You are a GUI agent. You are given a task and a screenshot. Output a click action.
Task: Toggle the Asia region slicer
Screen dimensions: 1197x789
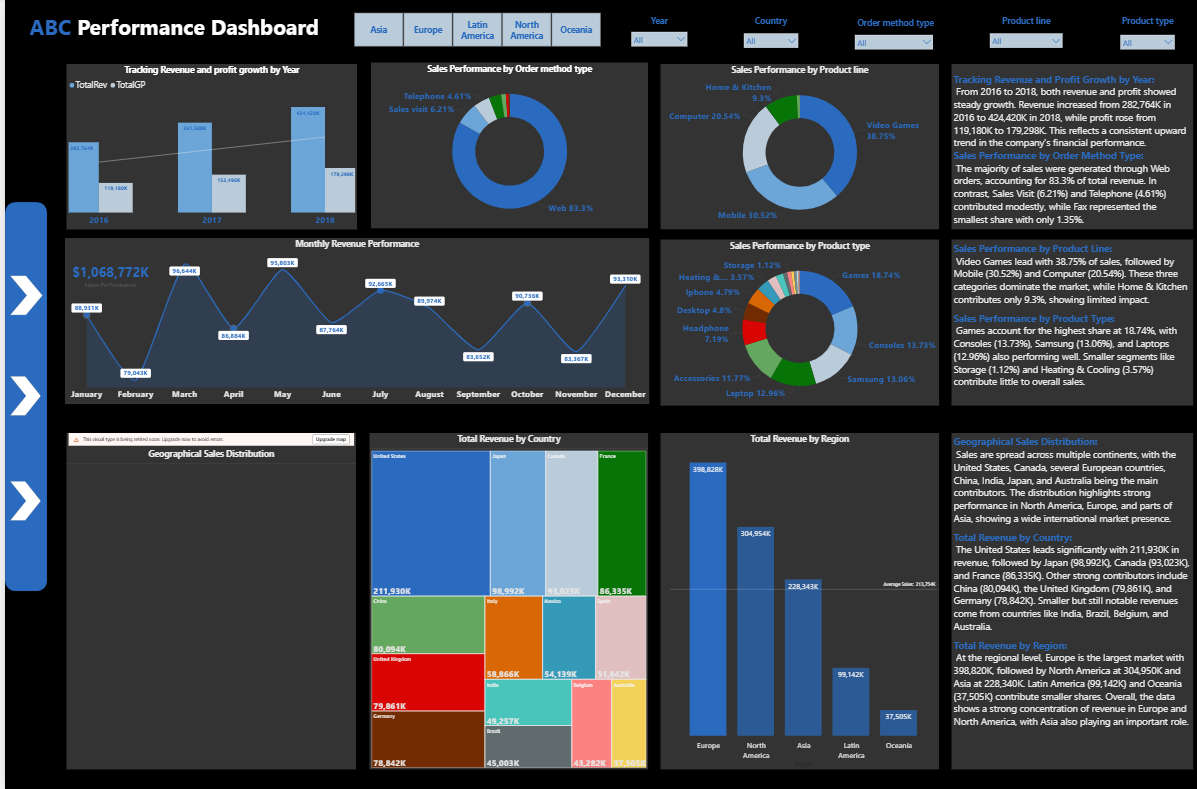tap(378, 29)
